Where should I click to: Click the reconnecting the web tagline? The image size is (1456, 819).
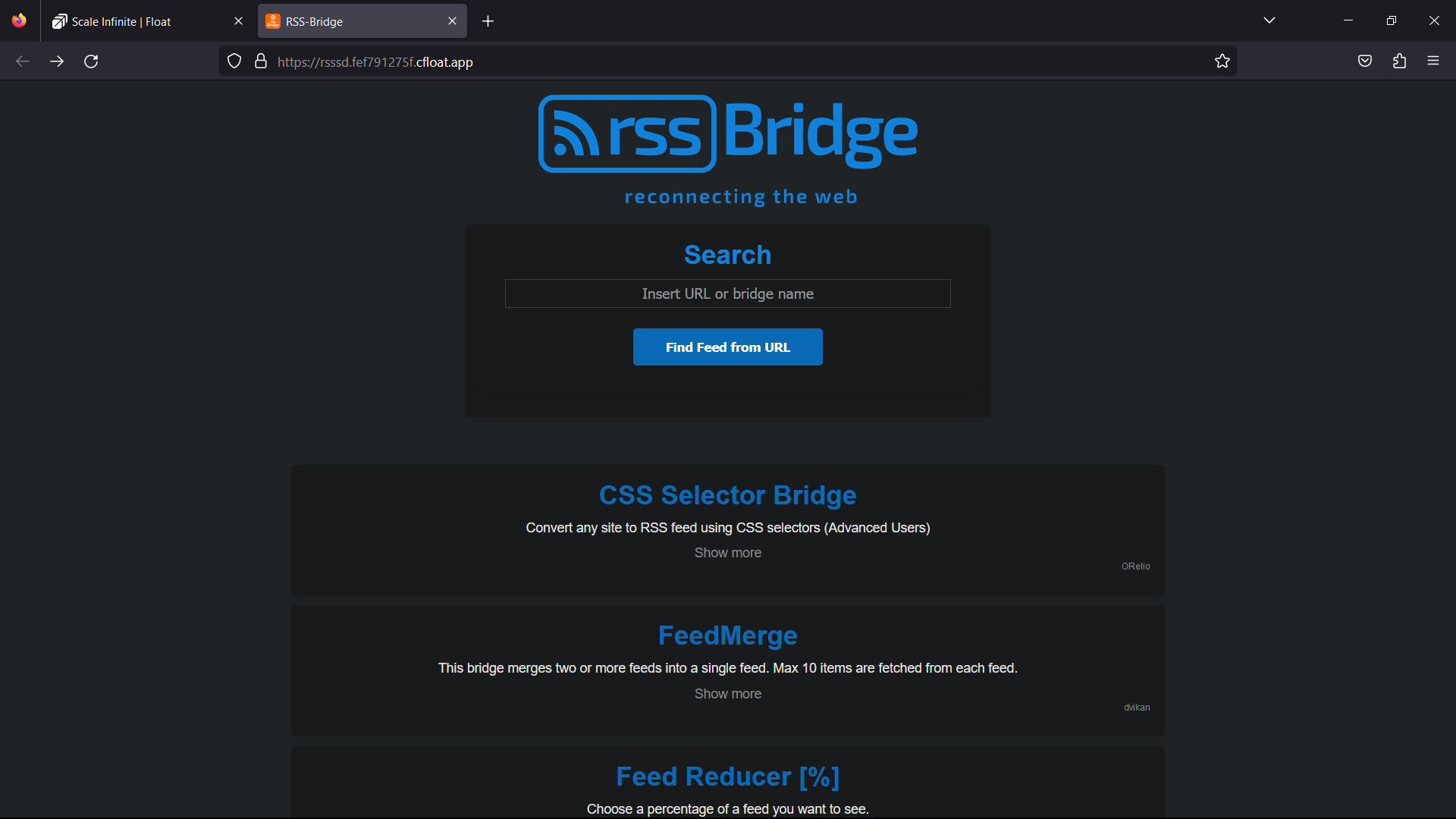(x=741, y=197)
